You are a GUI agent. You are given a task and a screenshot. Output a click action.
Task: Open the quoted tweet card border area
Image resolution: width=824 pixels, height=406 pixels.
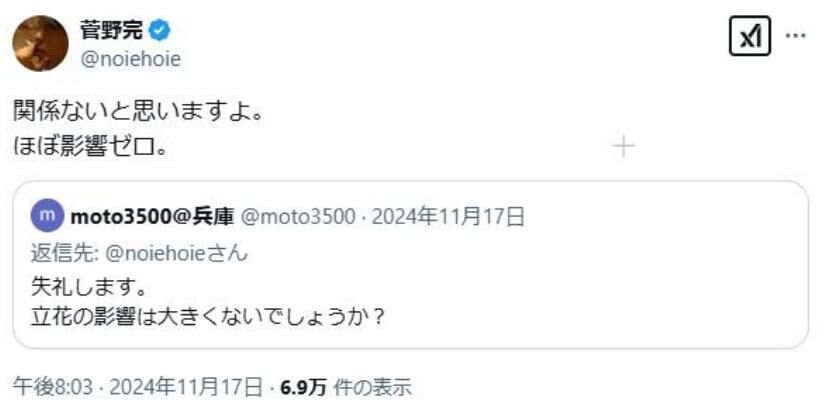pyautogui.click(x=410, y=265)
